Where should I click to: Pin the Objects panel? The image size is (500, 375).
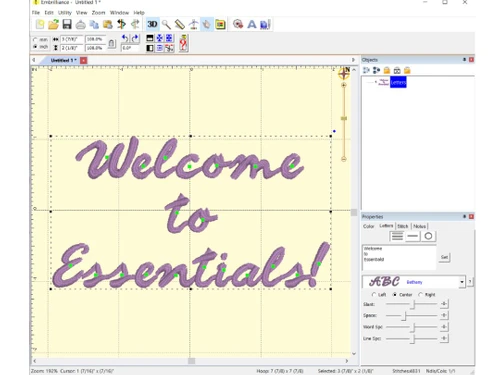(464, 59)
